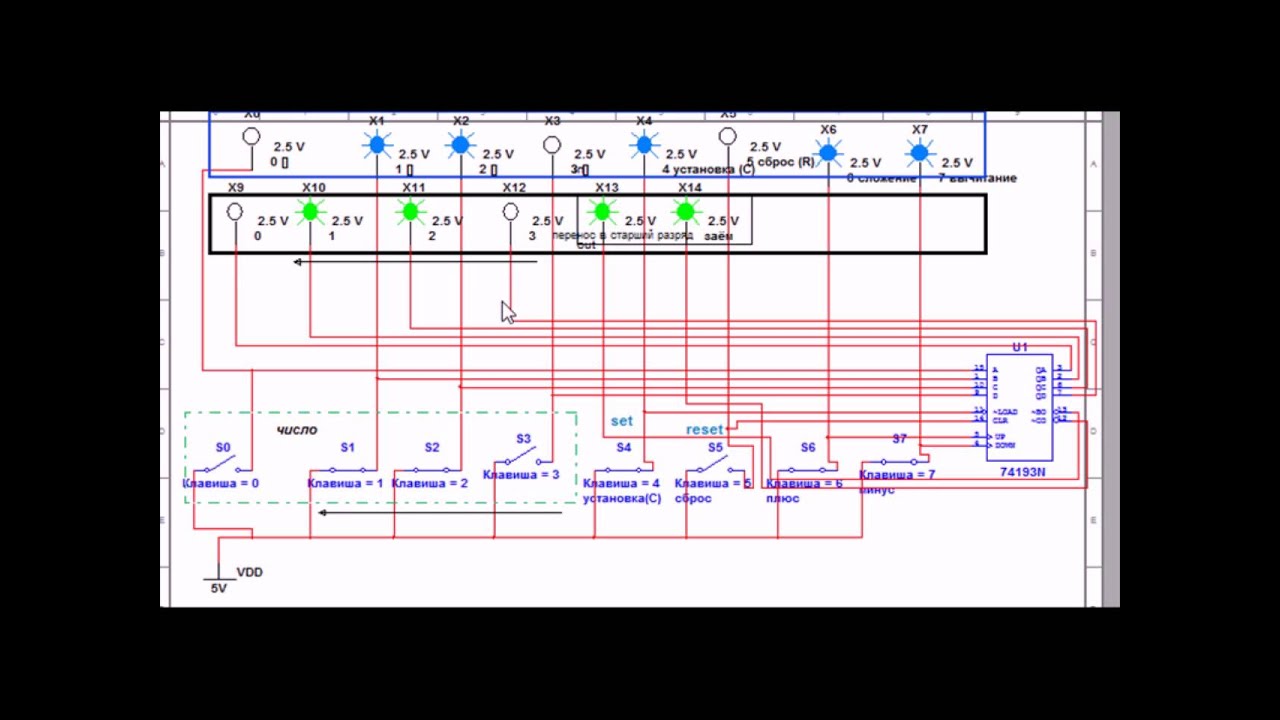The image size is (1280, 720).
Task: Select the lit blue probe X6
Action: pyautogui.click(x=827, y=154)
